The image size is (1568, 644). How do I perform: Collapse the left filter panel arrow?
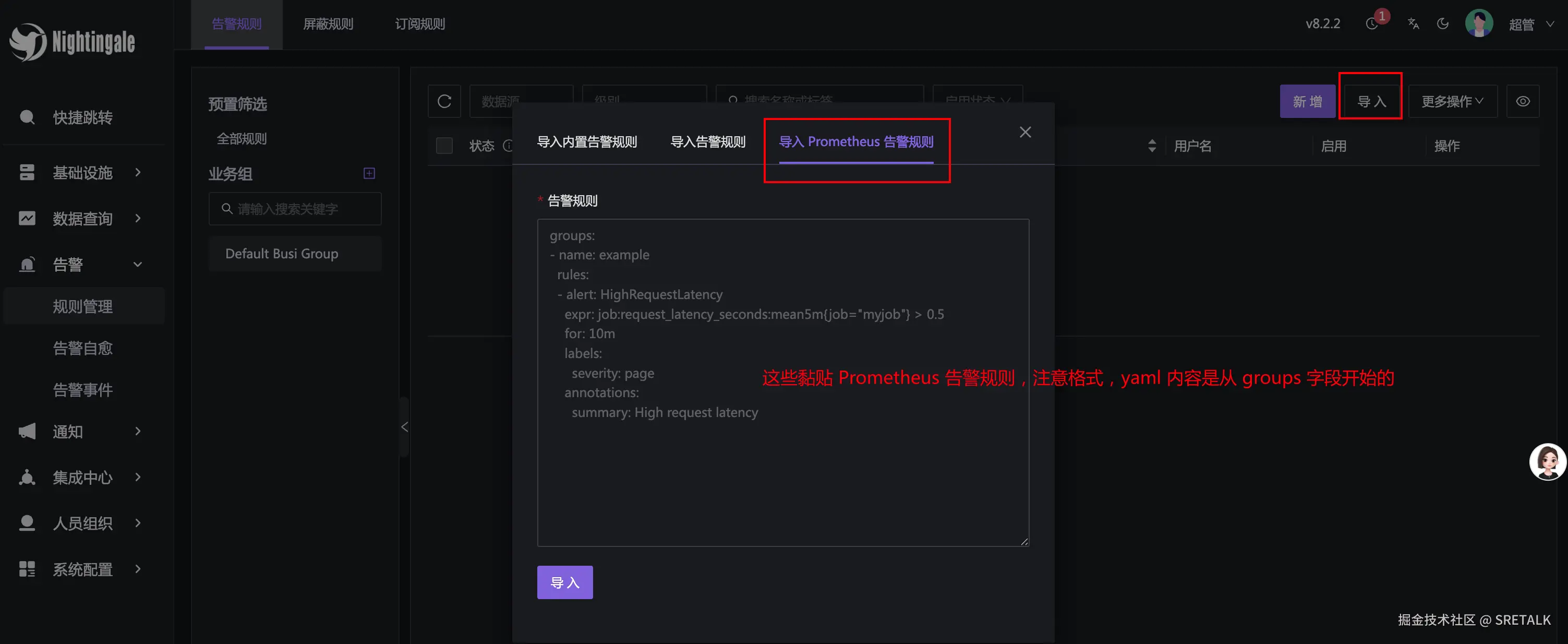[x=405, y=427]
